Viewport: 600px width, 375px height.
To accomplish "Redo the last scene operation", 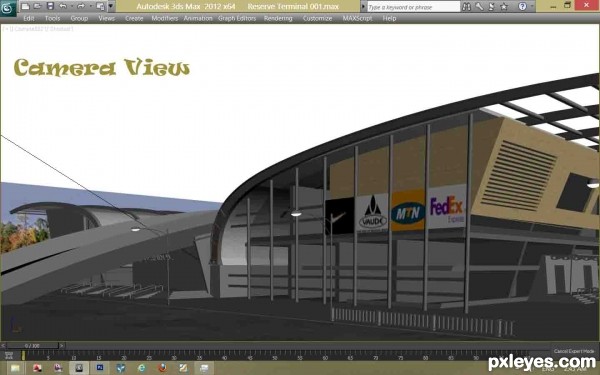I will (x=81, y=6).
